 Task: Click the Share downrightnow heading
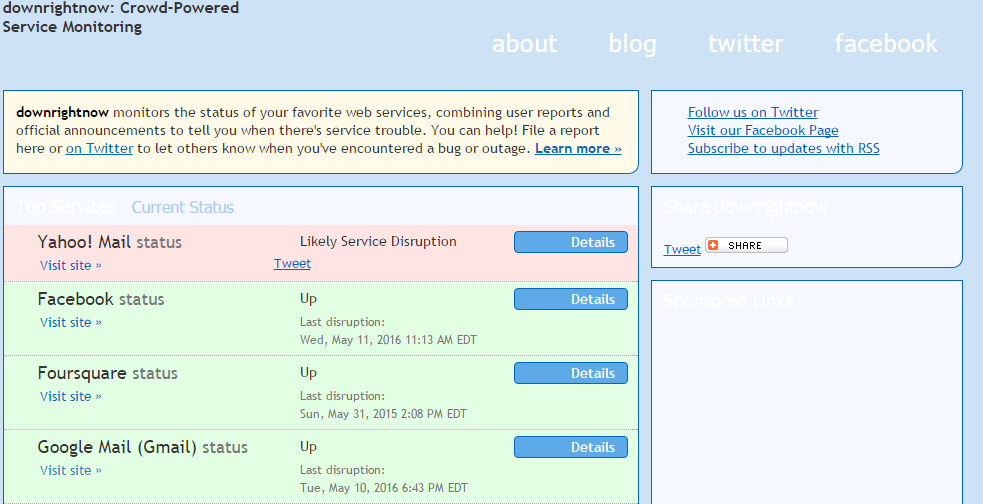[x=745, y=207]
